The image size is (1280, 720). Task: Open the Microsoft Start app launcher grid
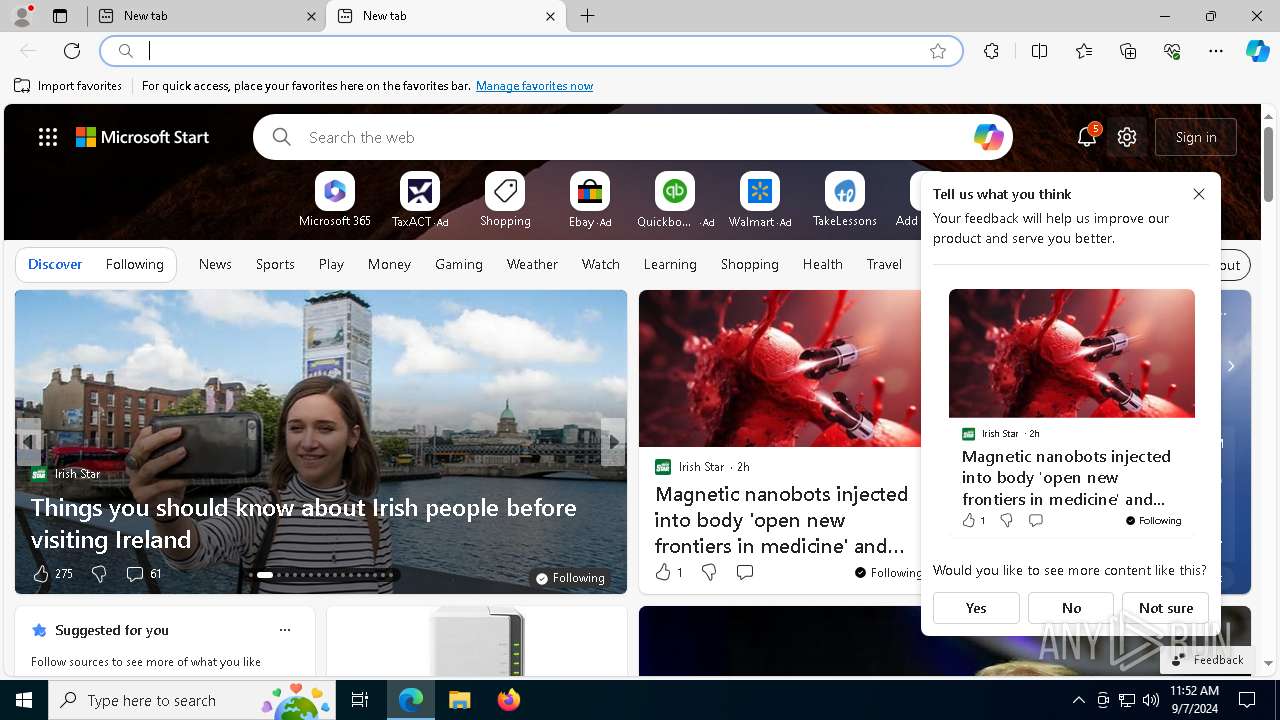pos(48,137)
